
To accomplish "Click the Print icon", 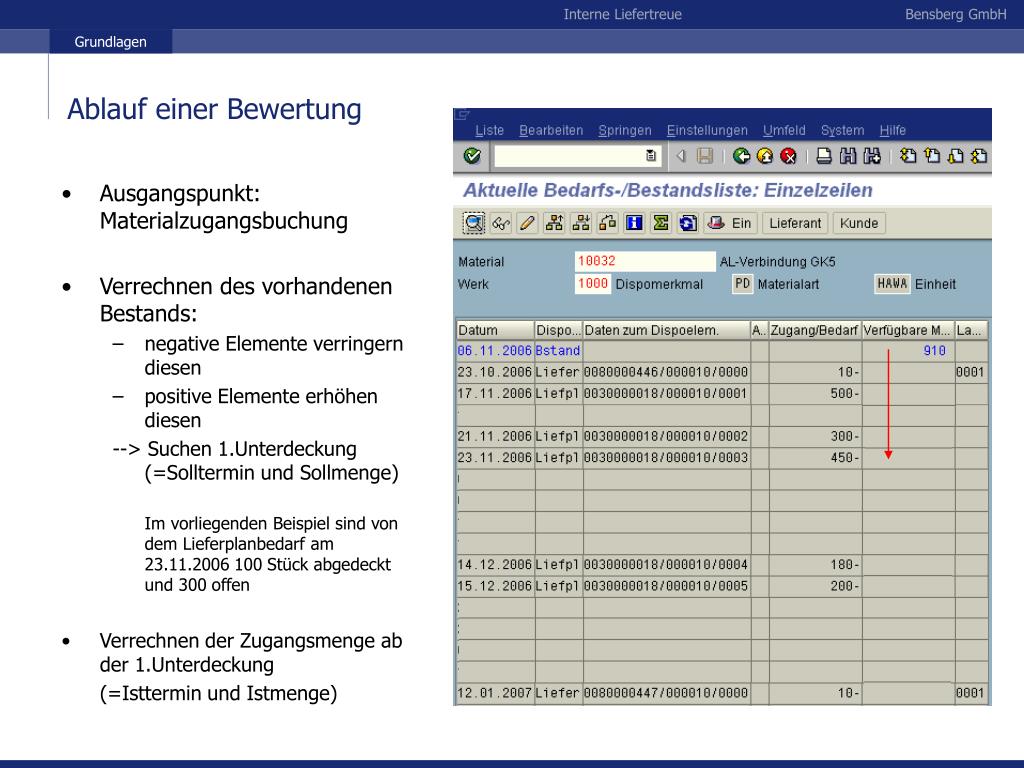I will point(824,156).
